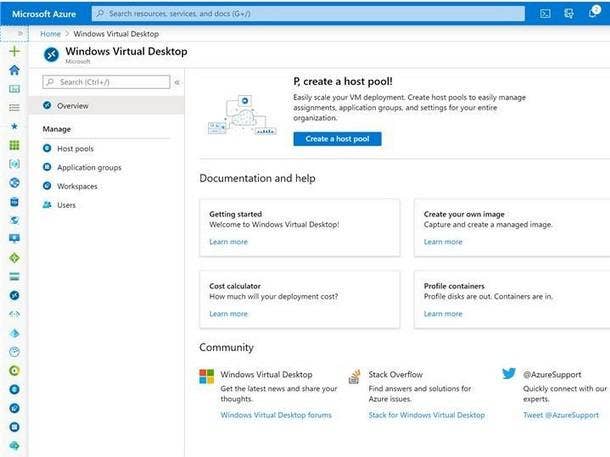Open the Directory and subscription filter icon
The height and width of the screenshot is (457, 610).
pos(568,14)
